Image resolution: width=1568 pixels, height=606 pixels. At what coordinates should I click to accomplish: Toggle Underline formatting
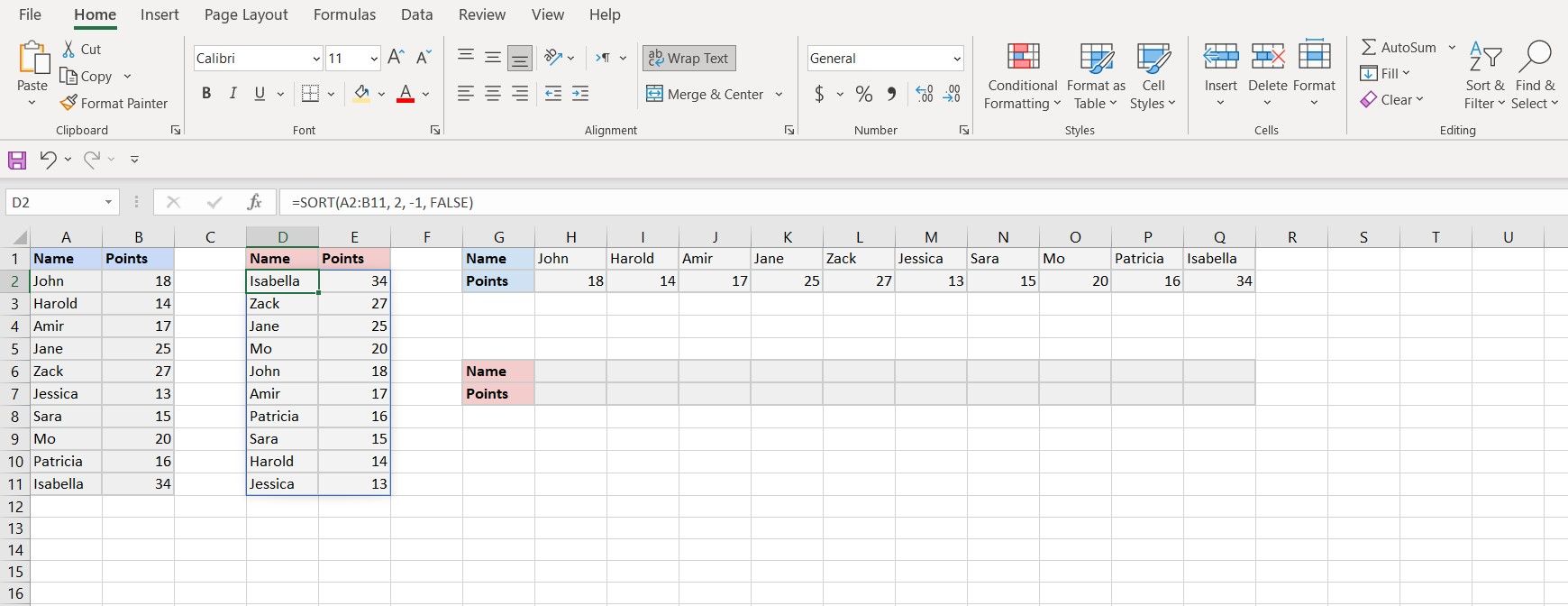[x=260, y=94]
